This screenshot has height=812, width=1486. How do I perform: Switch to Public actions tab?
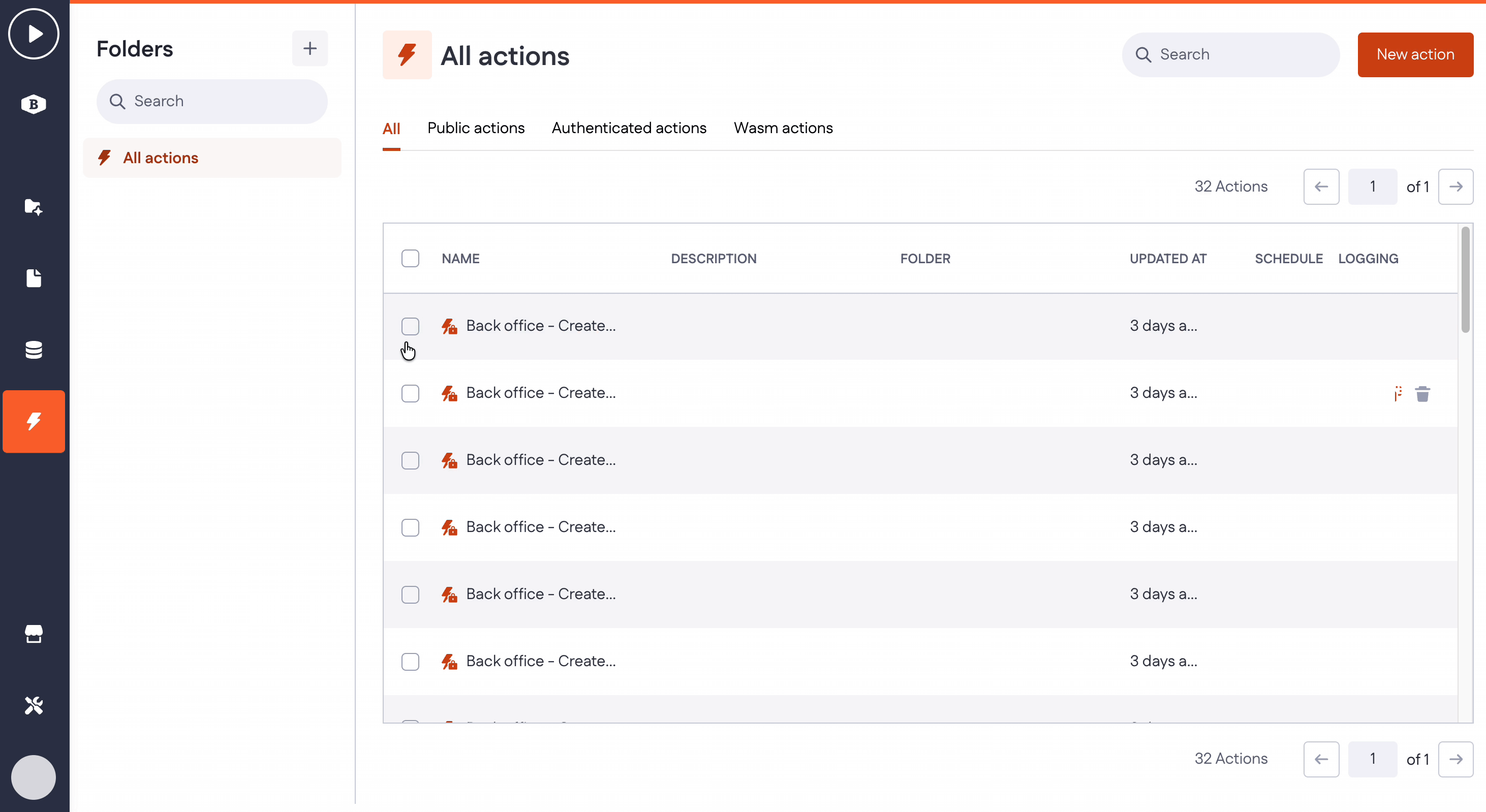pos(476,128)
